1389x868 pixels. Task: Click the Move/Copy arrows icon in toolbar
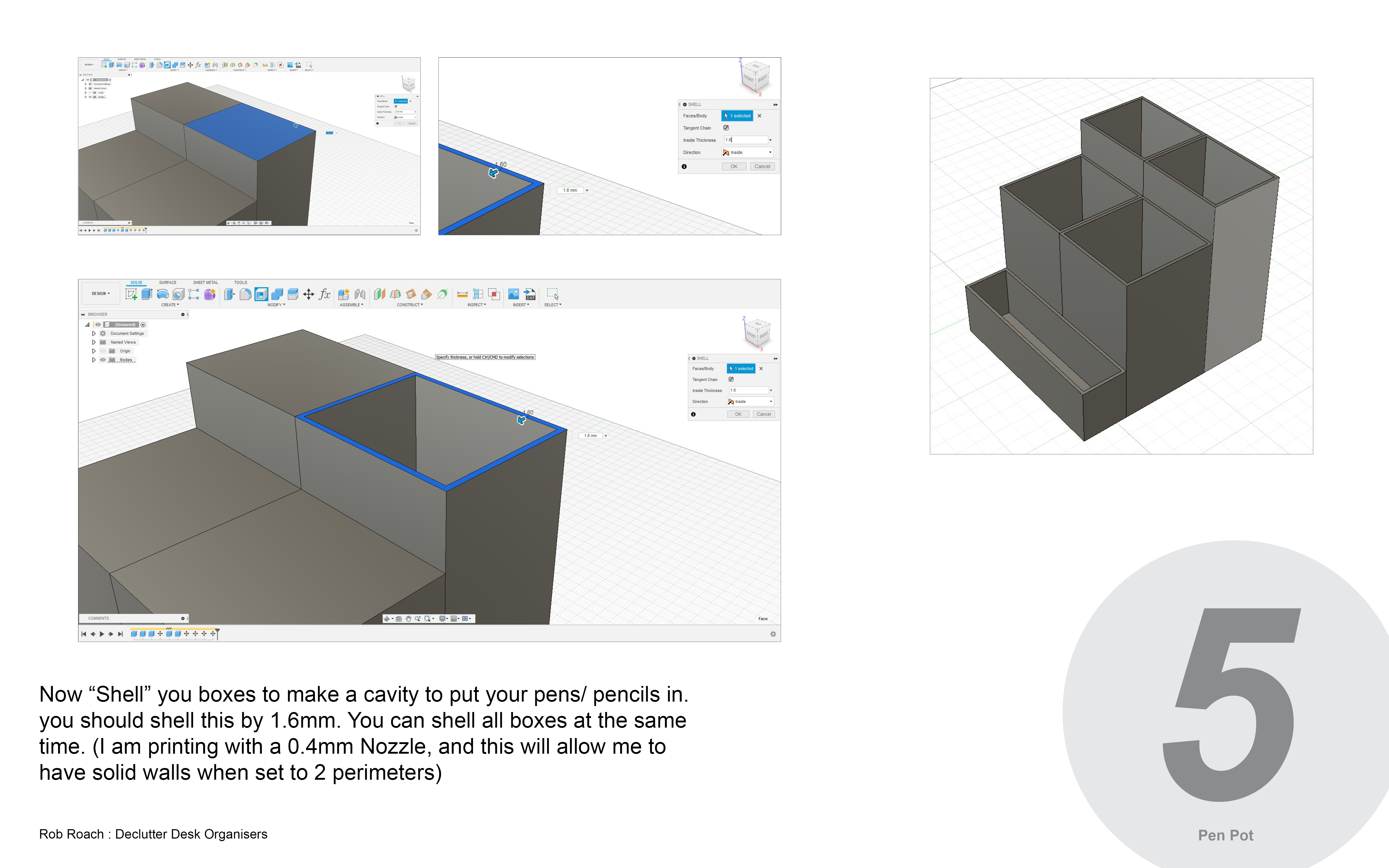click(x=309, y=295)
